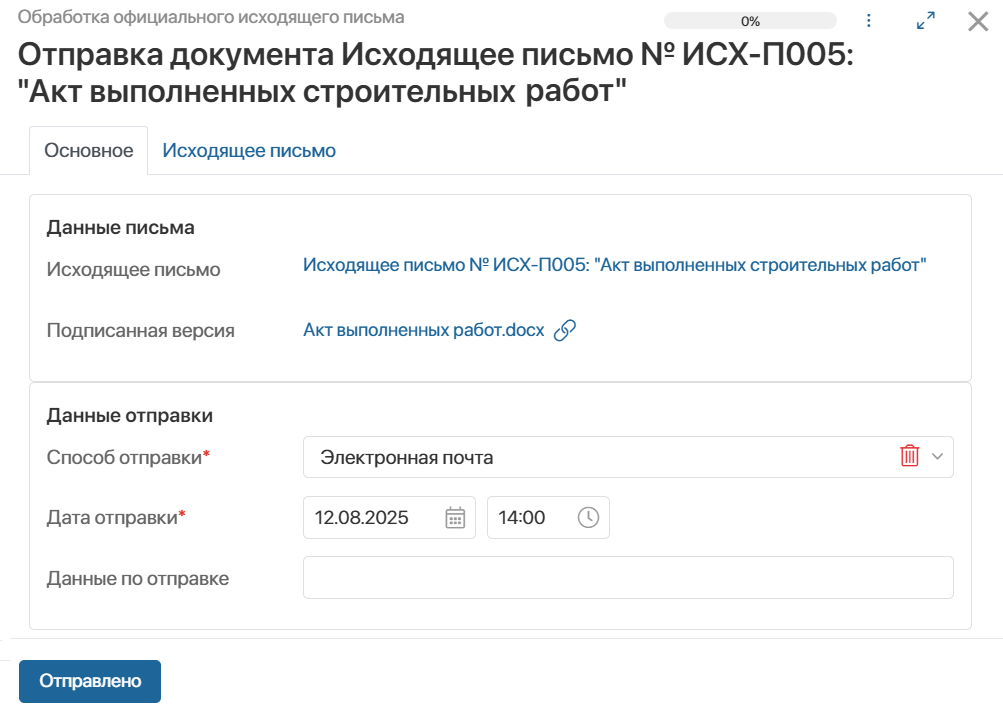Viewport: 1003px width, 709px height.
Task: Expand the form to full screen
Action: pos(926,21)
